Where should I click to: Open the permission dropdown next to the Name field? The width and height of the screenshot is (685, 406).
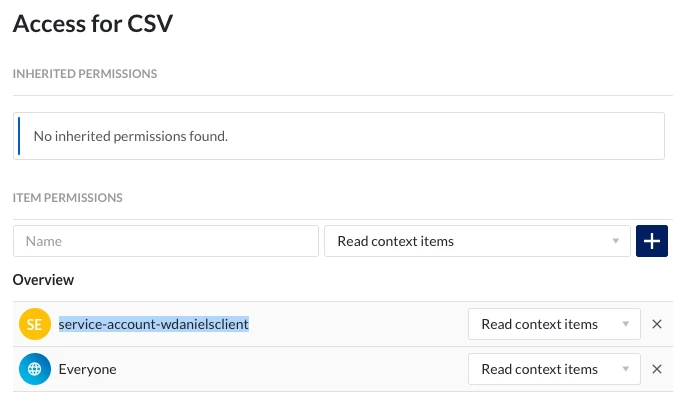click(477, 241)
